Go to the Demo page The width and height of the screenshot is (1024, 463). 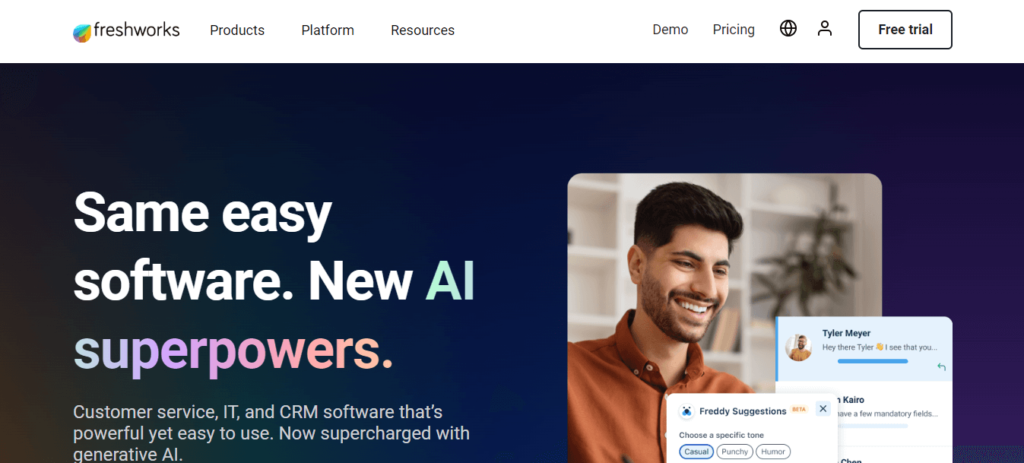click(670, 29)
